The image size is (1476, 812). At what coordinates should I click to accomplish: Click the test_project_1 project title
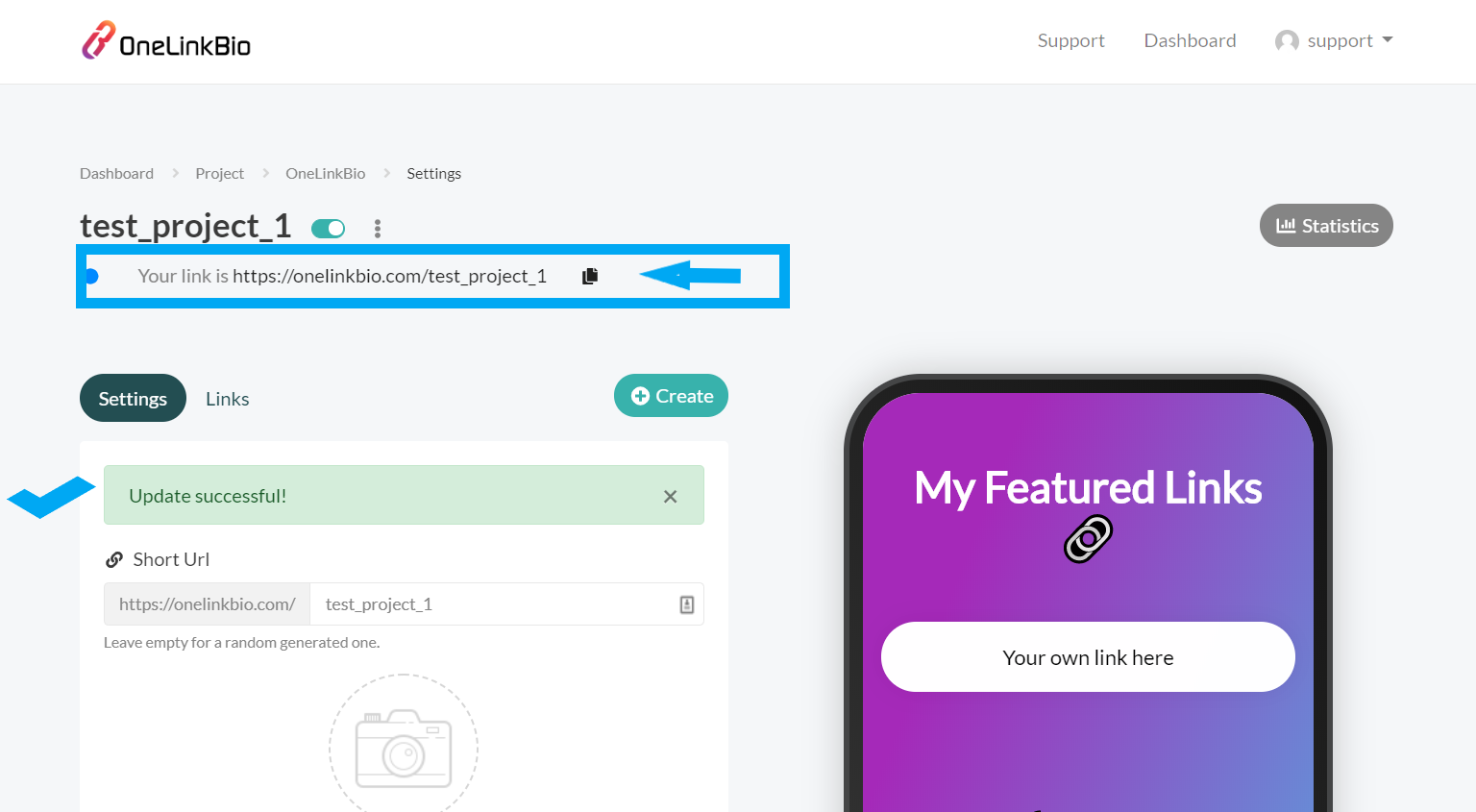185,226
